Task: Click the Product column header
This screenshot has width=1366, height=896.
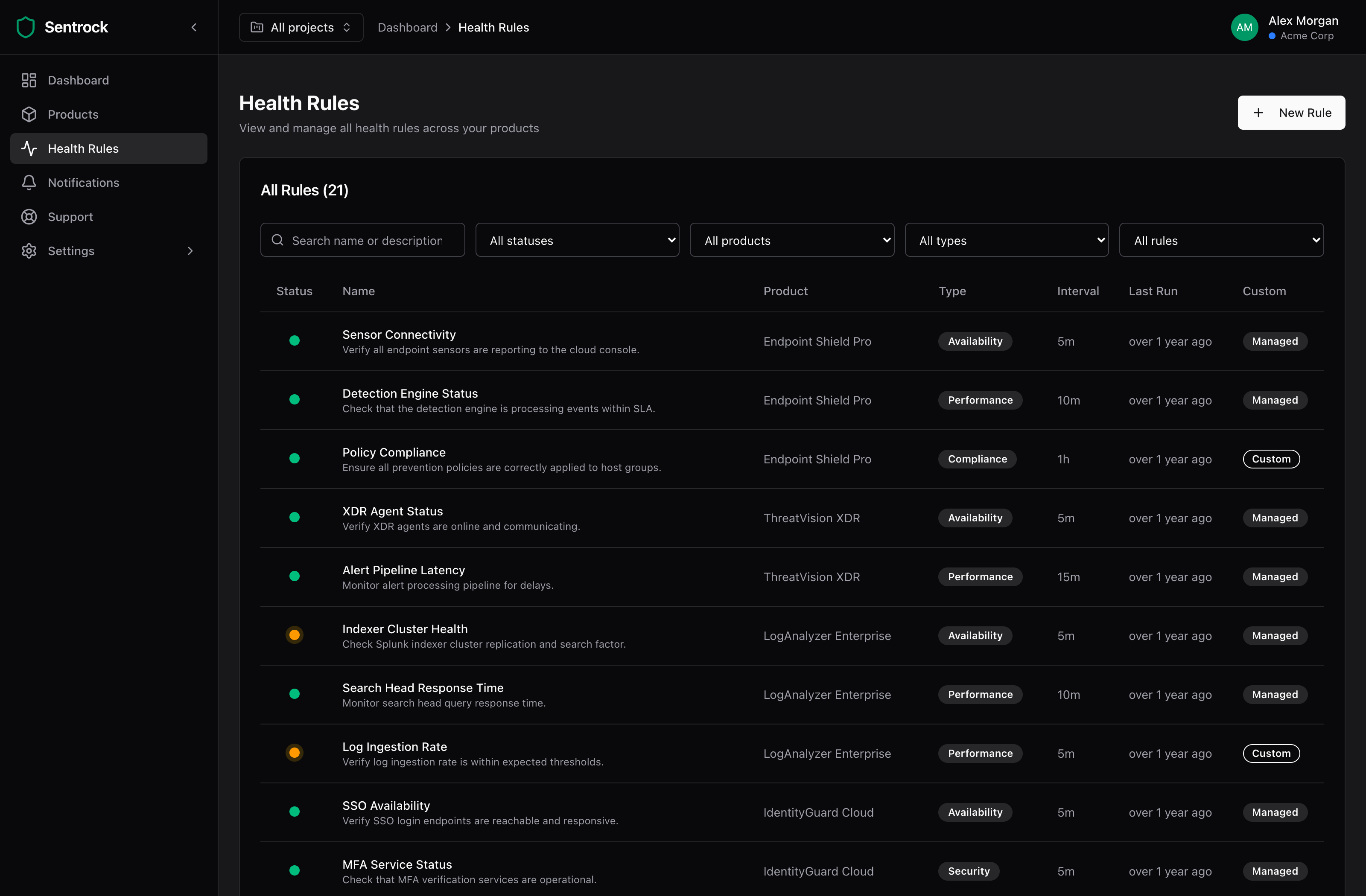Action: tap(785, 291)
